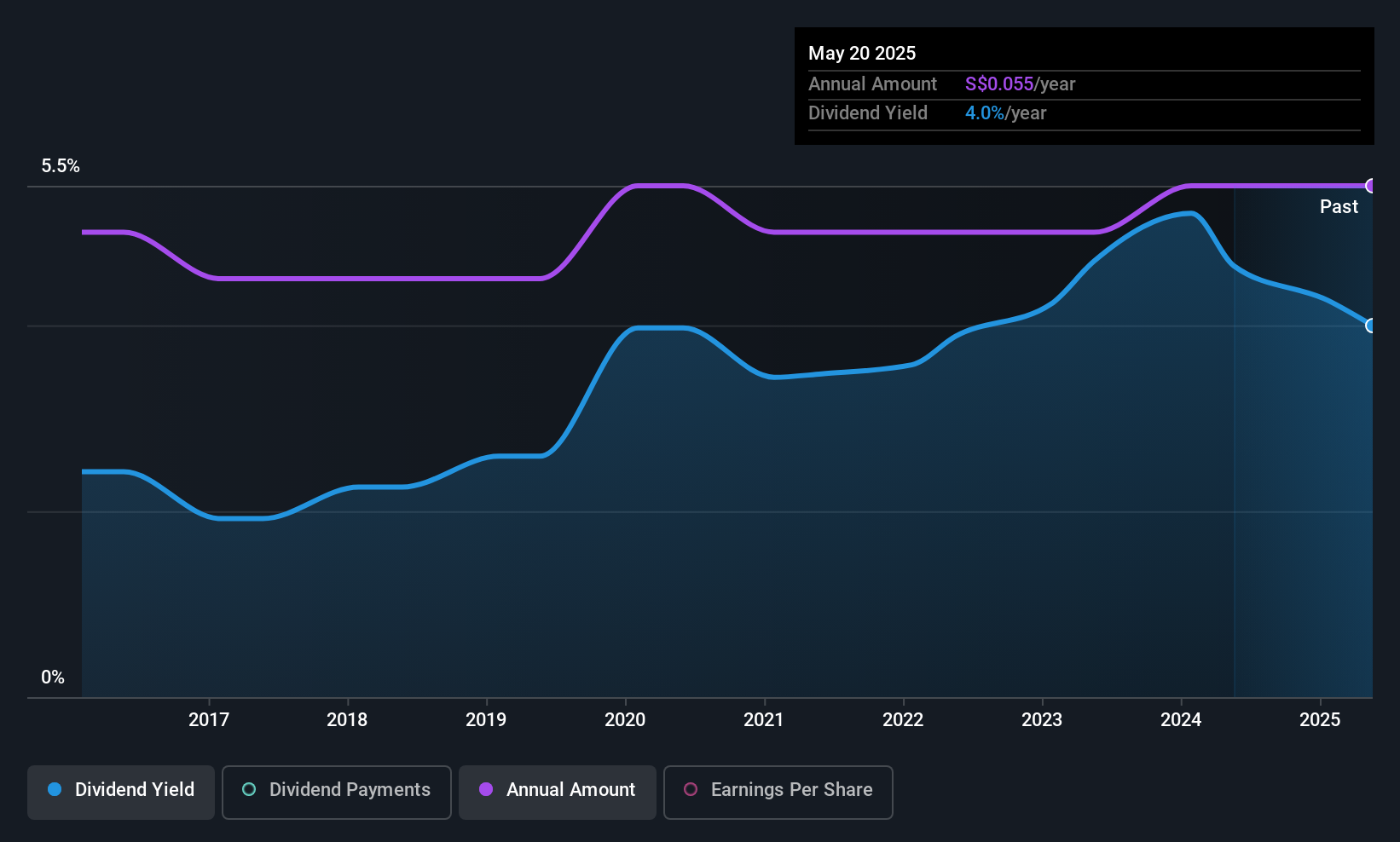Show the Earnings Per Share series
1400x842 pixels.
tap(778, 792)
